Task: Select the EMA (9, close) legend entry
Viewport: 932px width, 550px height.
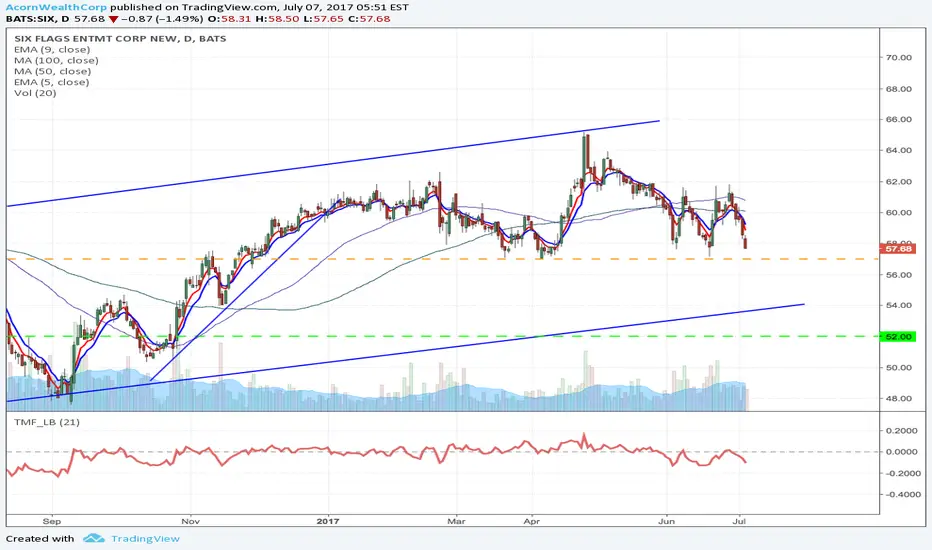Action: [52, 49]
